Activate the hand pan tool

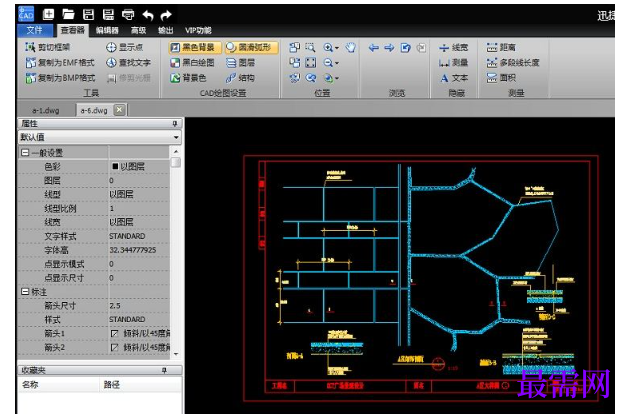pyautogui.click(x=351, y=47)
